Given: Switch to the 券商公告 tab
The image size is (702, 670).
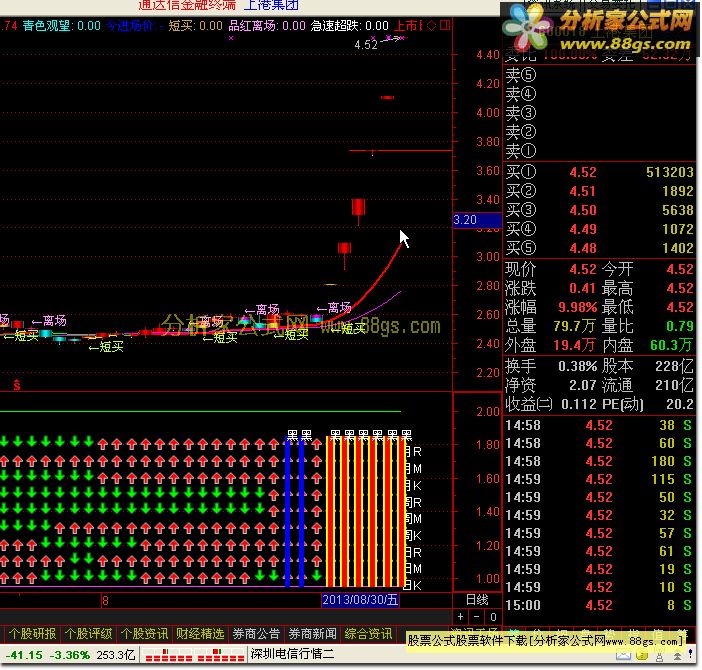Looking at the screenshot, I should (x=256, y=634).
